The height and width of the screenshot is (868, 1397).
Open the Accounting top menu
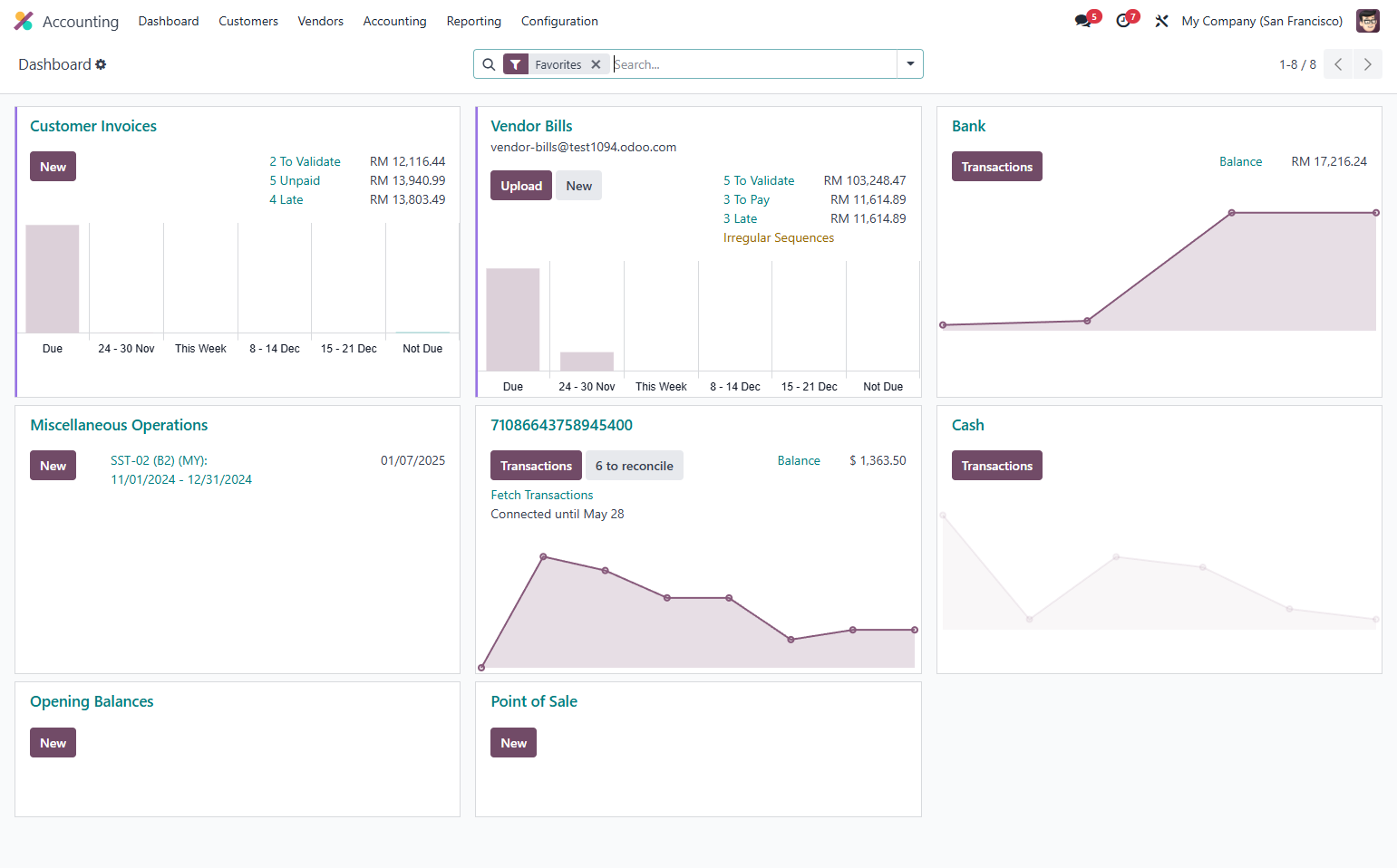(x=394, y=21)
